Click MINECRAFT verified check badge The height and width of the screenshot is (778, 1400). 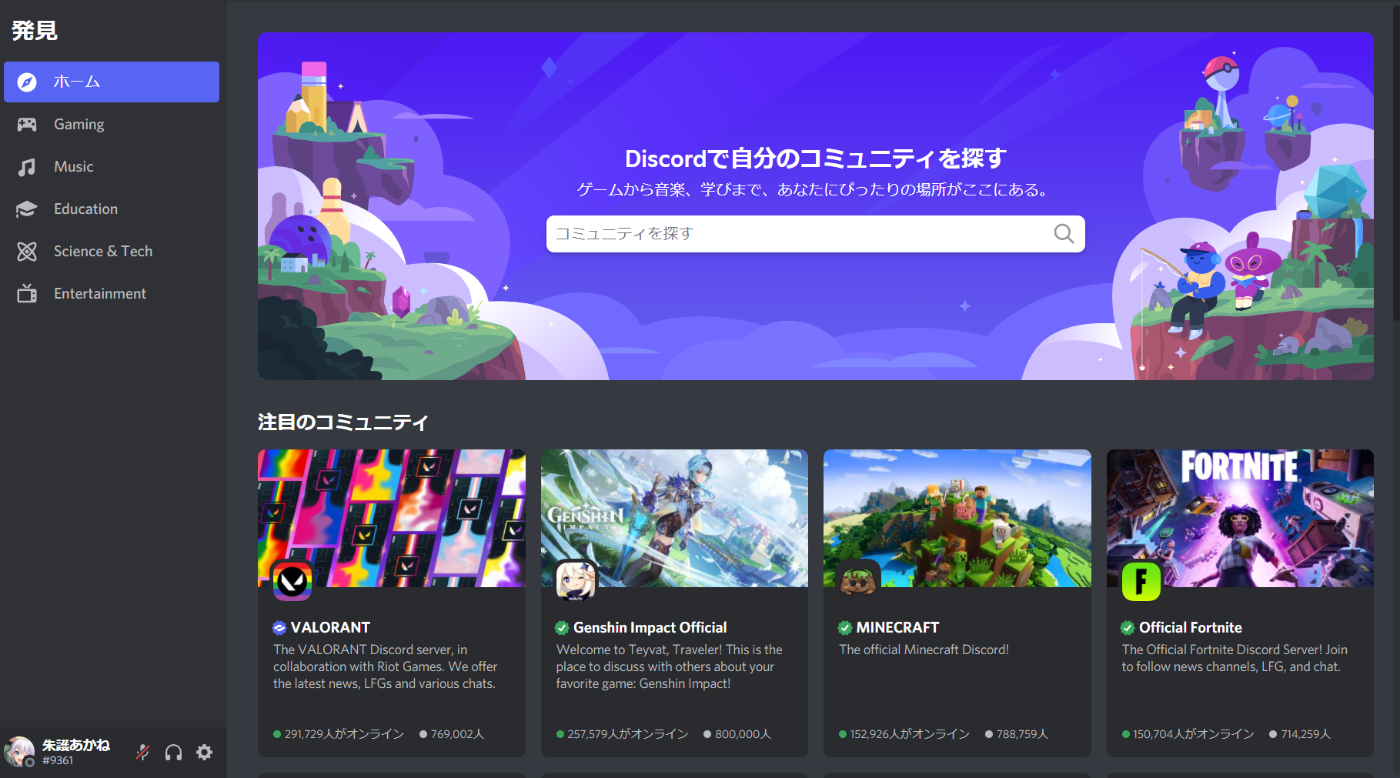[845, 628]
